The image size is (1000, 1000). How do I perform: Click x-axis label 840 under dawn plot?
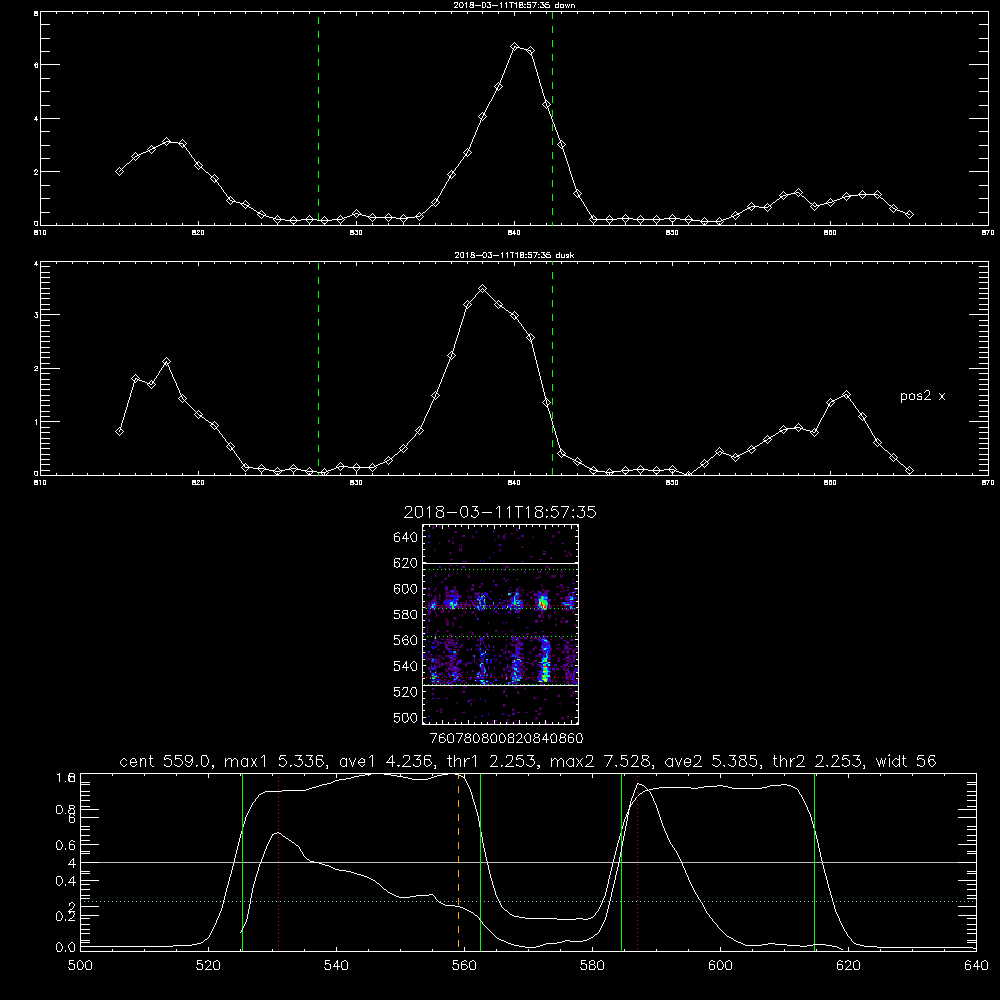[x=515, y=233]
